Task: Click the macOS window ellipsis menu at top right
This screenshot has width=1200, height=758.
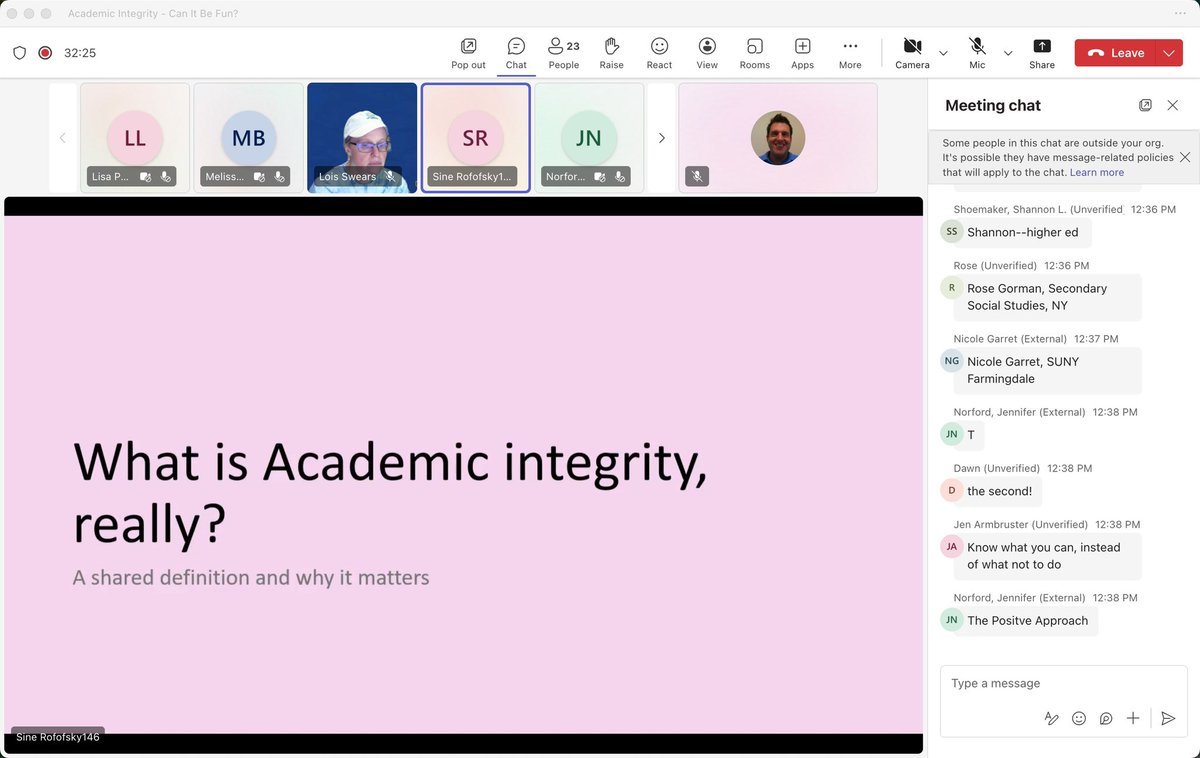Action: pyautogui.click(x=1180, y=13)
